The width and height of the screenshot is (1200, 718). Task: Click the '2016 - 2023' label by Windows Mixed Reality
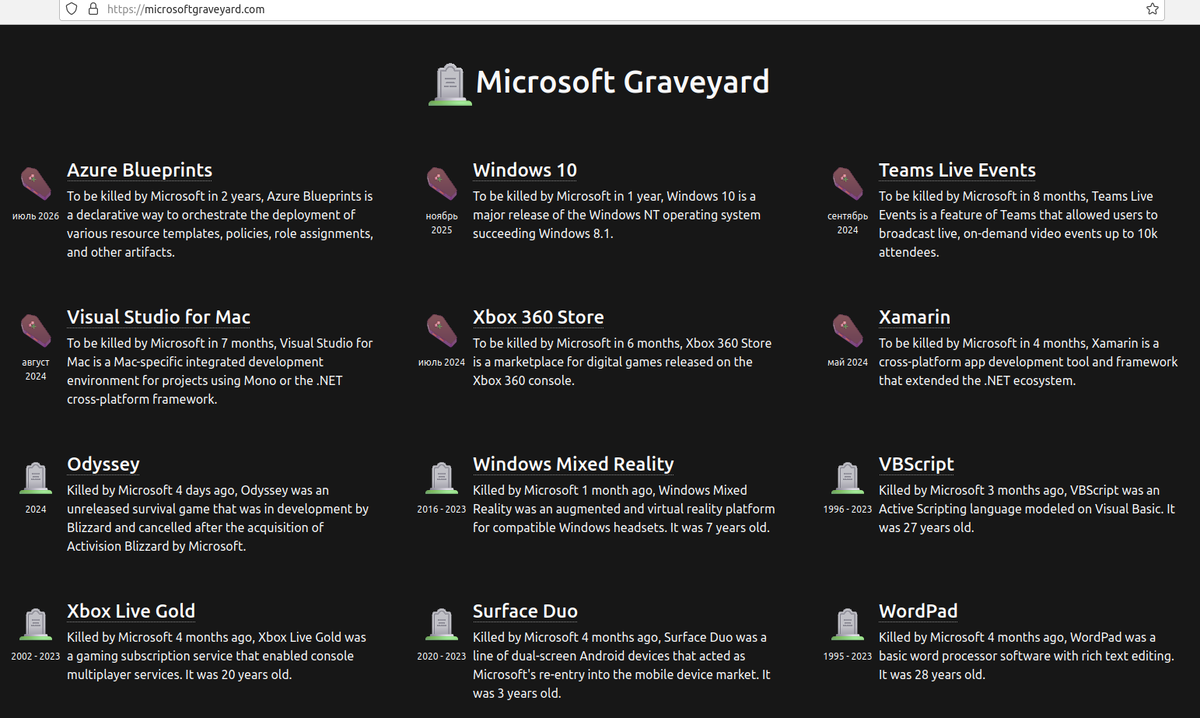(x=442, y=510)
